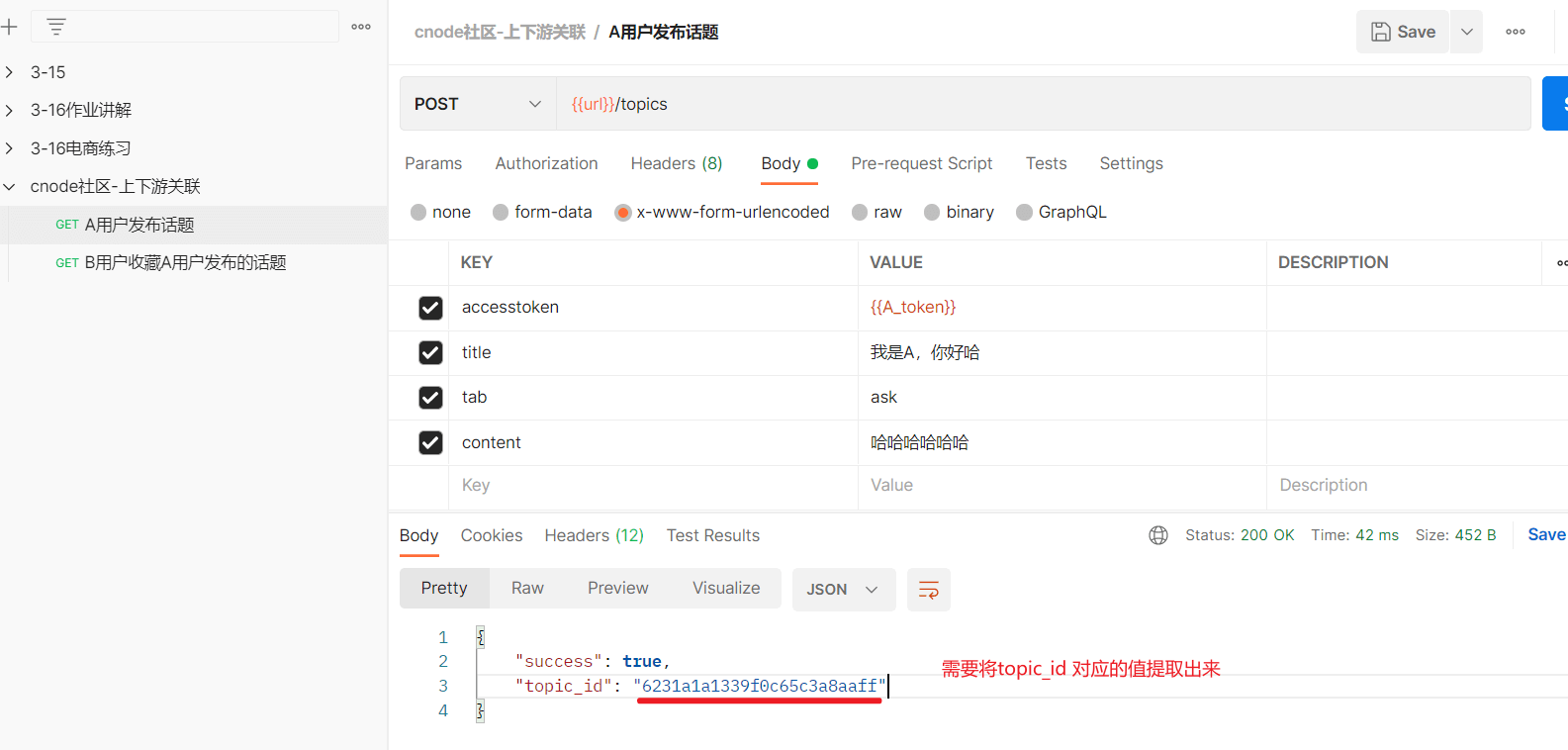Click the topic_id value in response

point(760,686)
